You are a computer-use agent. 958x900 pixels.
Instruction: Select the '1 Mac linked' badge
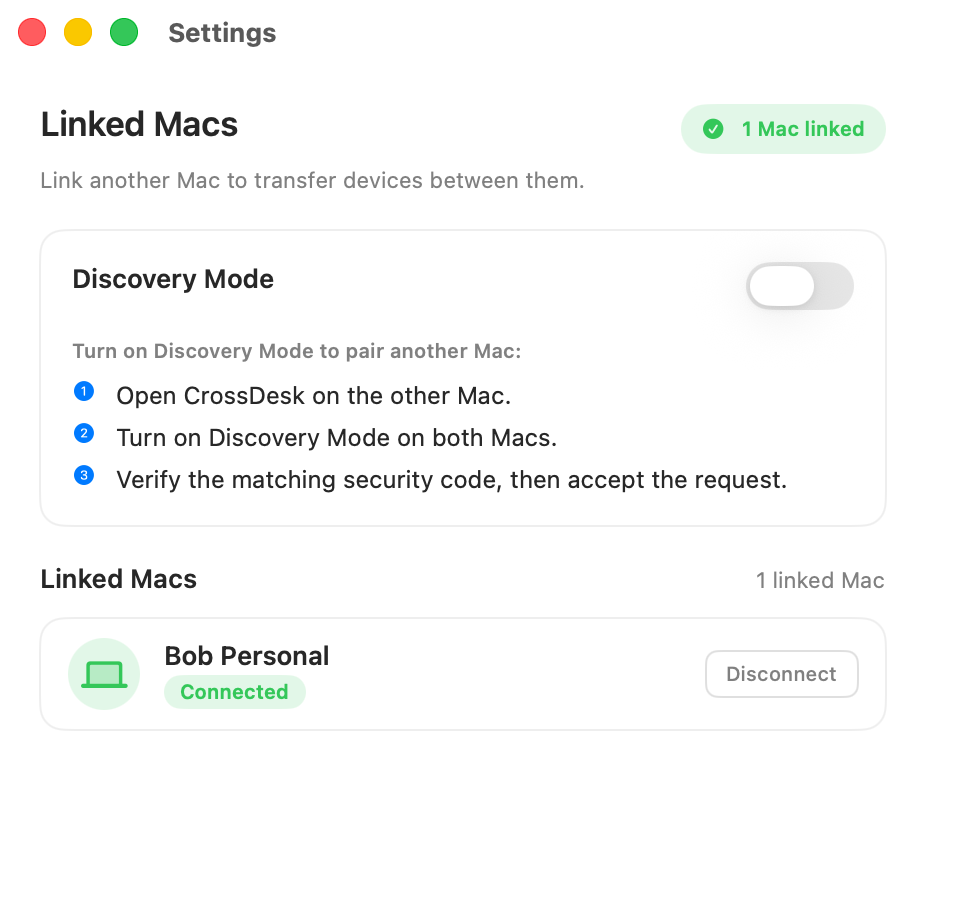(783, 129)
